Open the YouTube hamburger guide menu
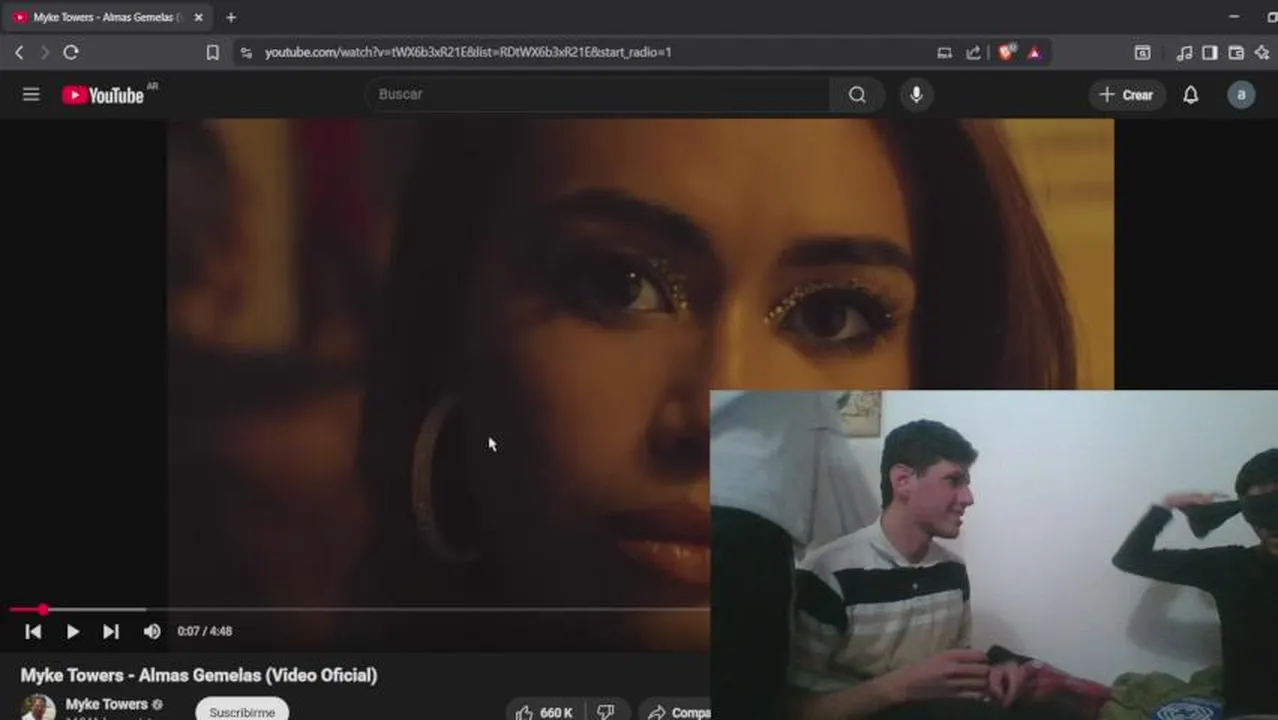This screenshot has height=720, width=1278. point(31,94)
